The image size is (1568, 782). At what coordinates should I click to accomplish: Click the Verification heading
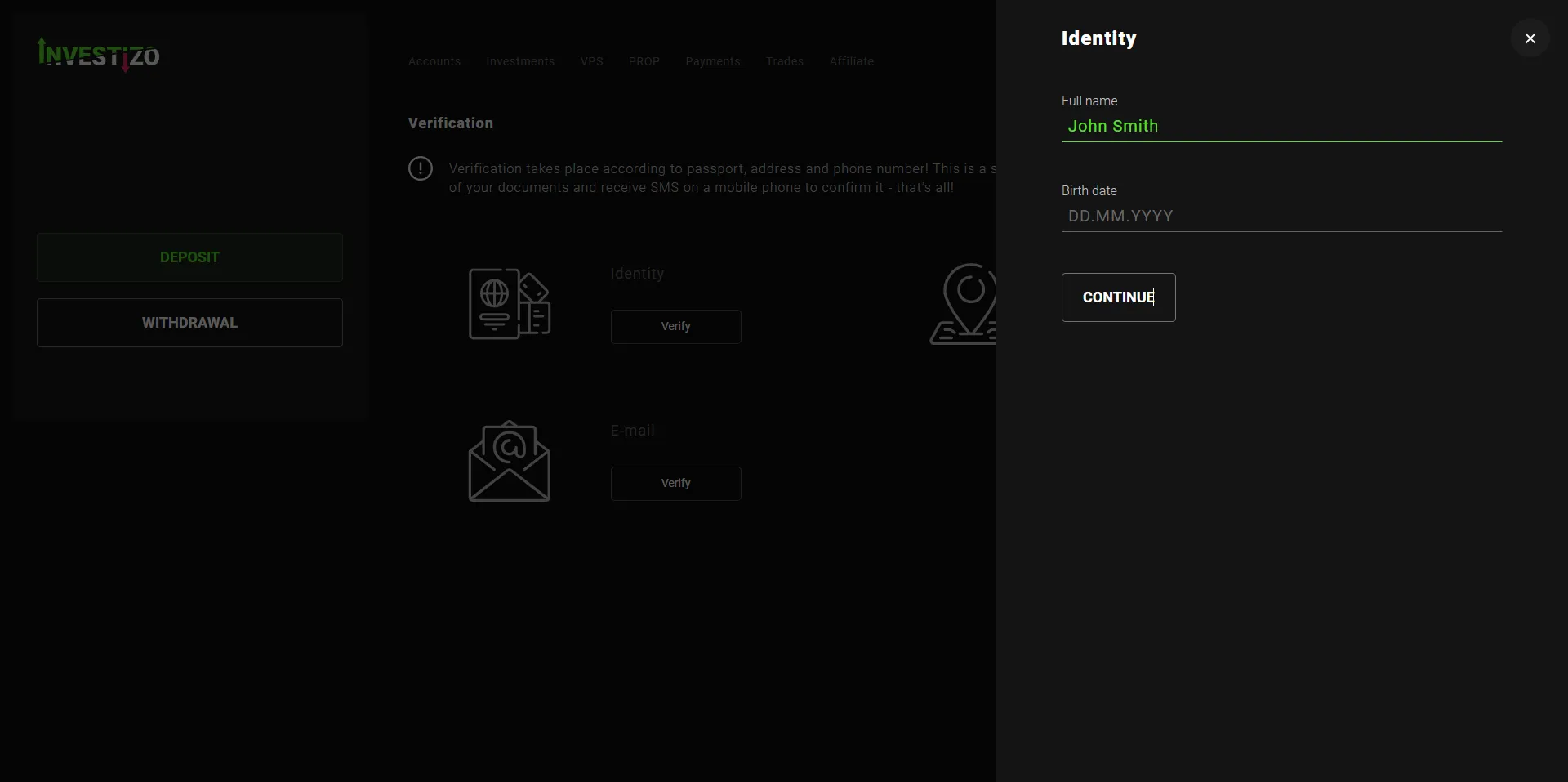point(451,123)
